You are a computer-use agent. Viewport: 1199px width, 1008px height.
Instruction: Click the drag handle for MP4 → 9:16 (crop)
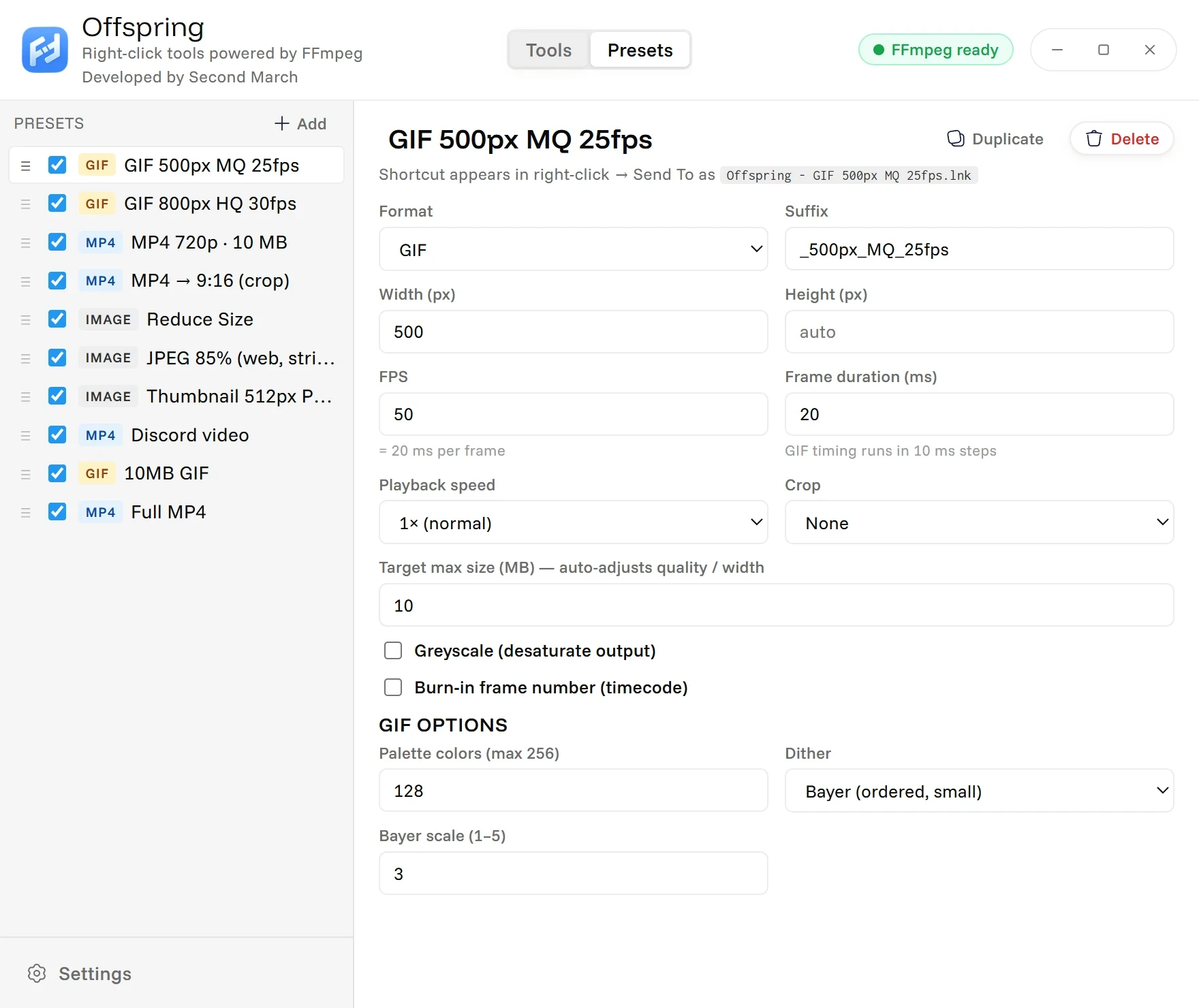coord(26,281)
